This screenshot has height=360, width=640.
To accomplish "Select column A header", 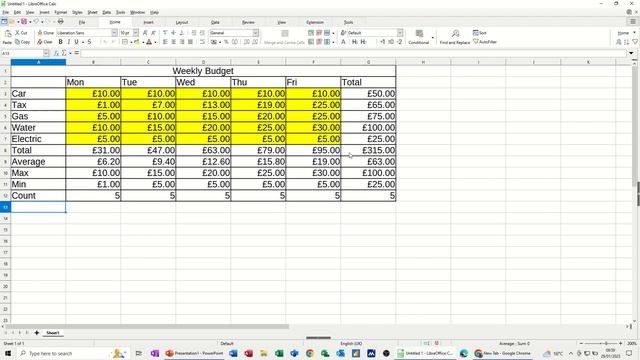I will point(38,62).
